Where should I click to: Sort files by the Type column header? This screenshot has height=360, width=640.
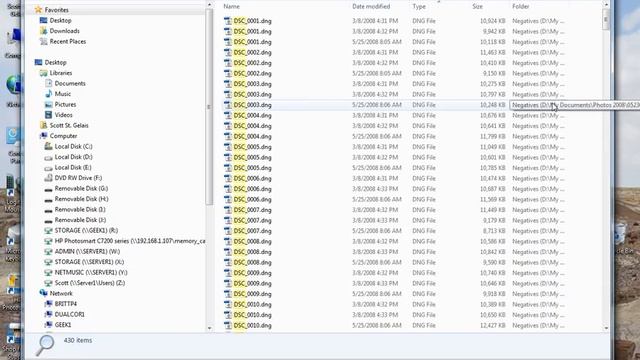click(419, 7)
